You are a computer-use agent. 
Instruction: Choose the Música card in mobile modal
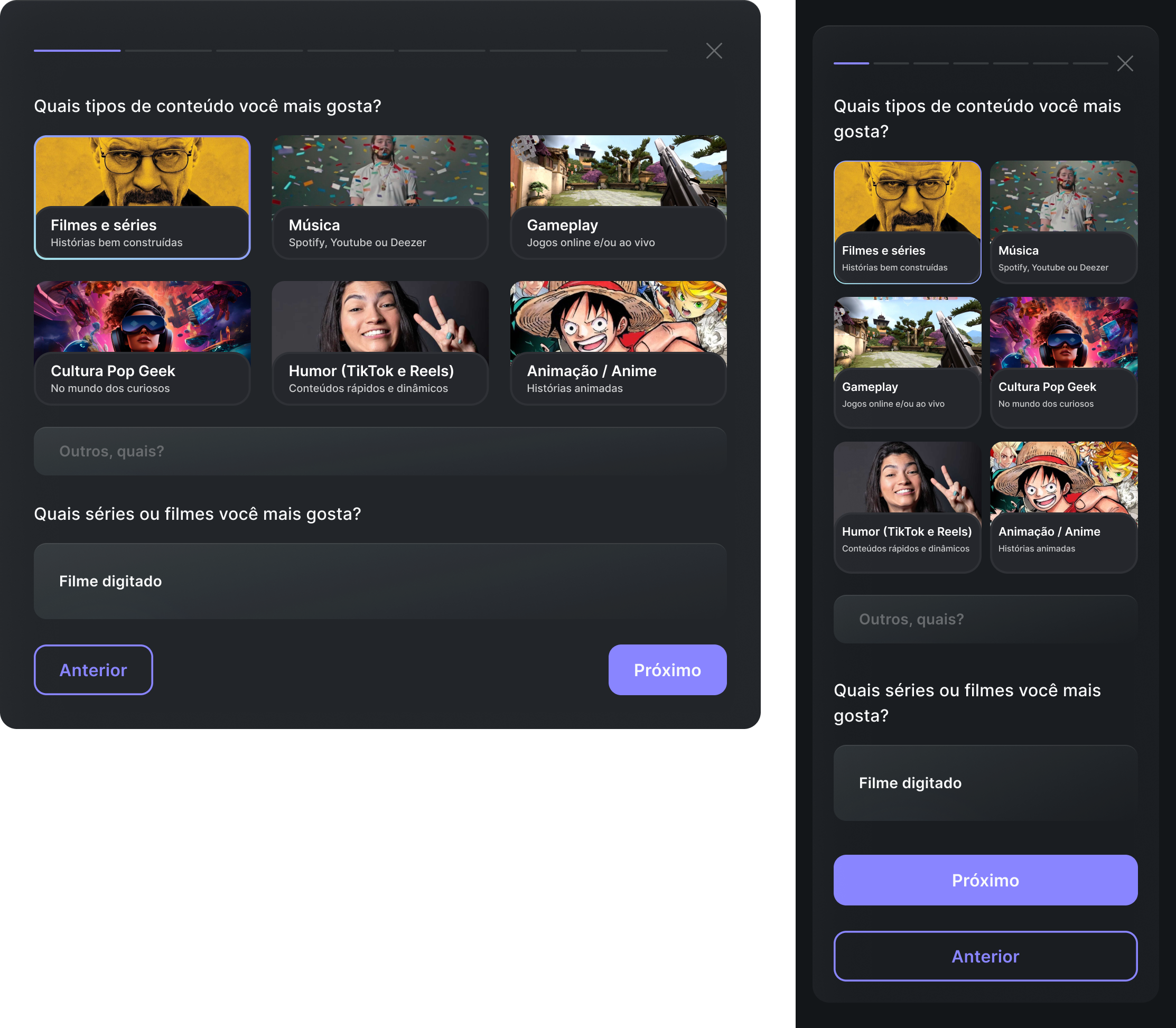[x=1063, y=222]
